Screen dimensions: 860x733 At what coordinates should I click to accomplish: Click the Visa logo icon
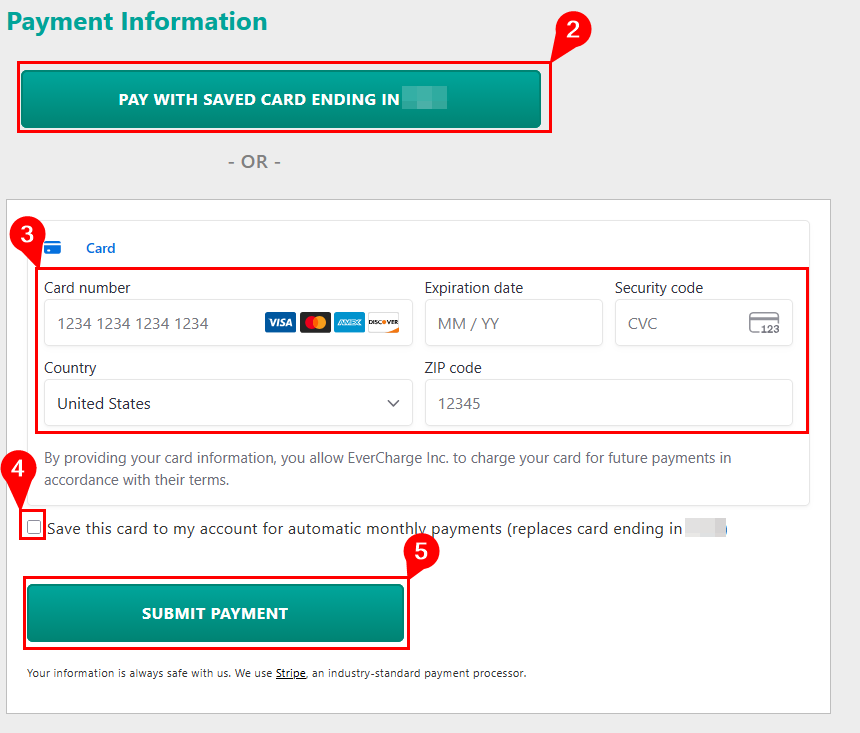click(280, 322)
